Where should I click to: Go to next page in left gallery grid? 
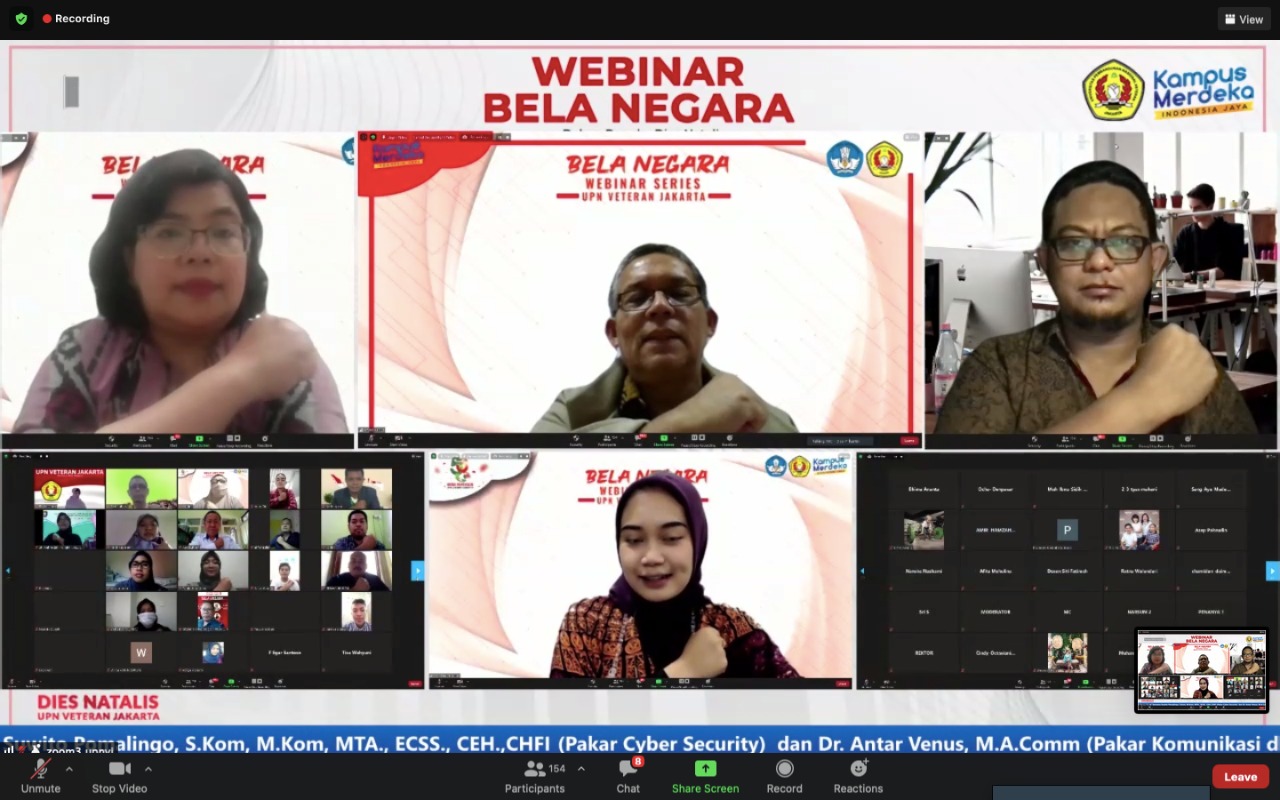417,571
